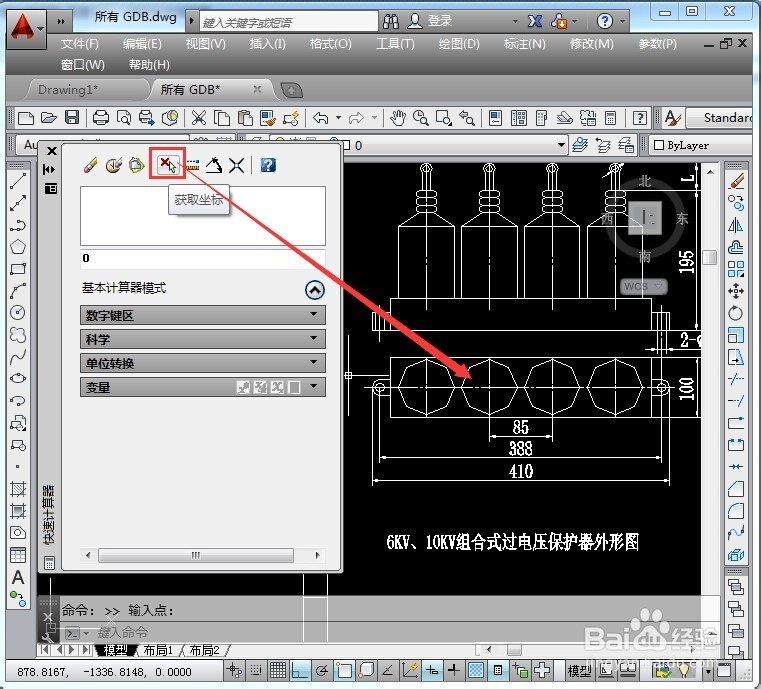Toggle Quick Properties in status bar
The width and height of the screenshot is (761, 689).
[497, 671]
